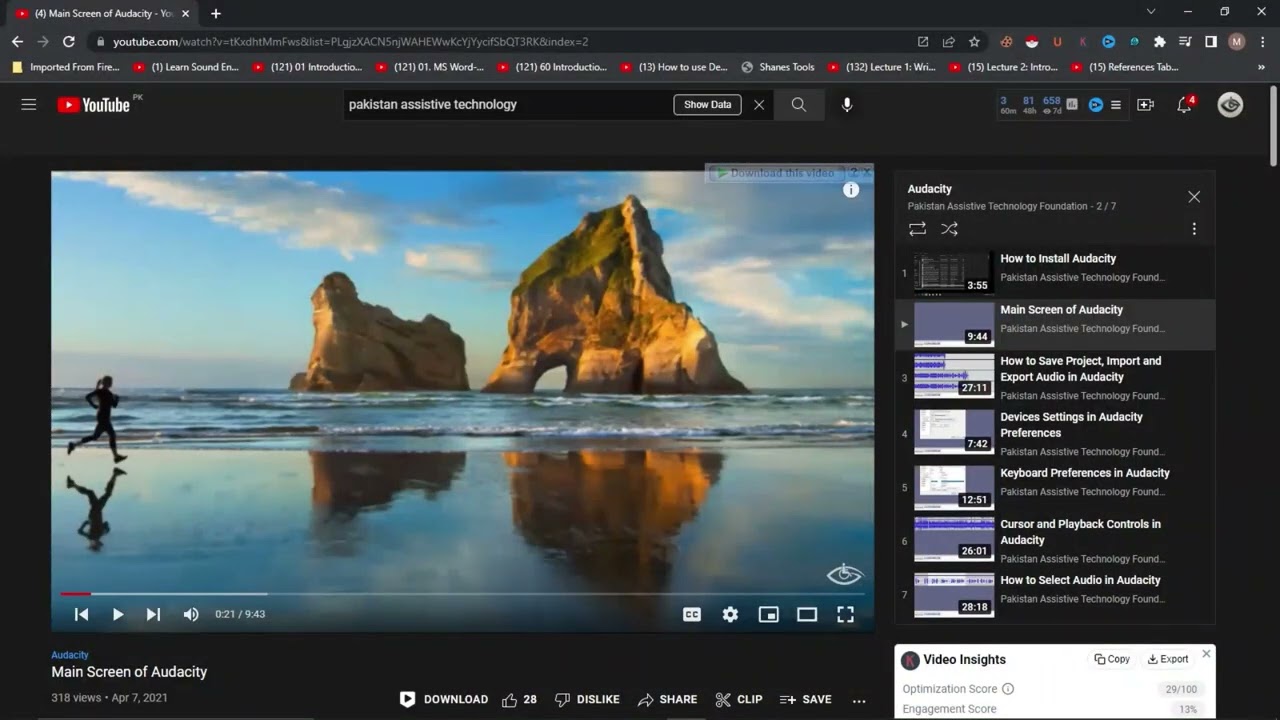Enter fullscreen mode

coord(845,614)
